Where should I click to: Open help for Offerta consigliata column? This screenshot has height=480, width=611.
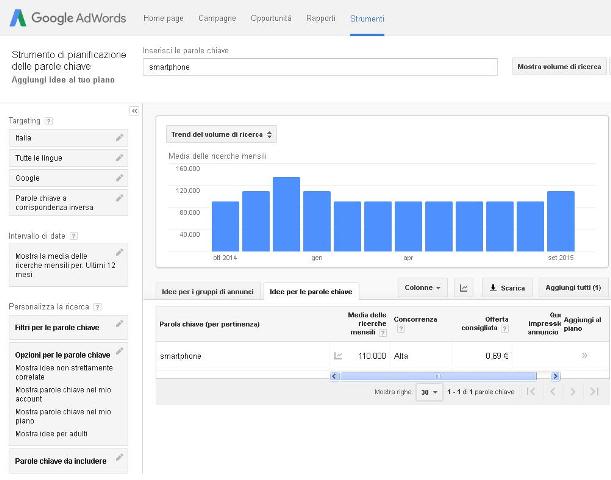(x=505, y=328)
